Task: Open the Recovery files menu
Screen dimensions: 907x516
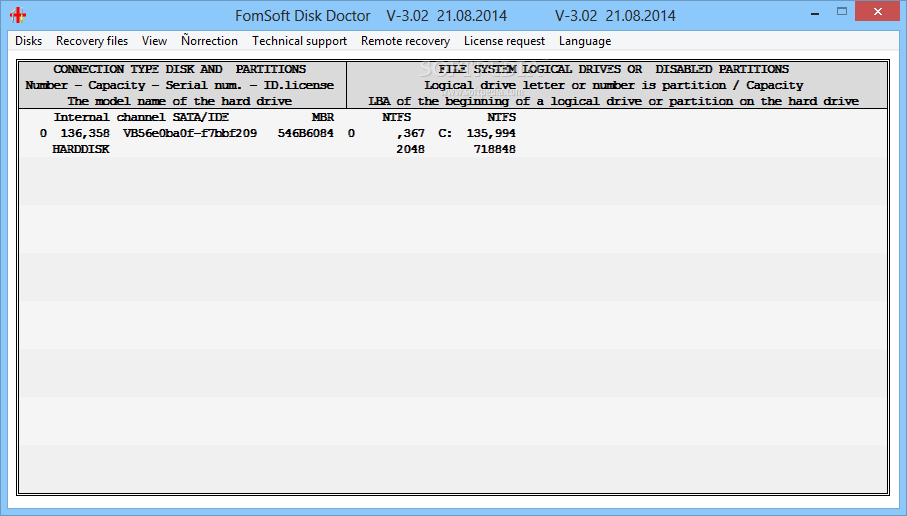Action: pos(92,41)
